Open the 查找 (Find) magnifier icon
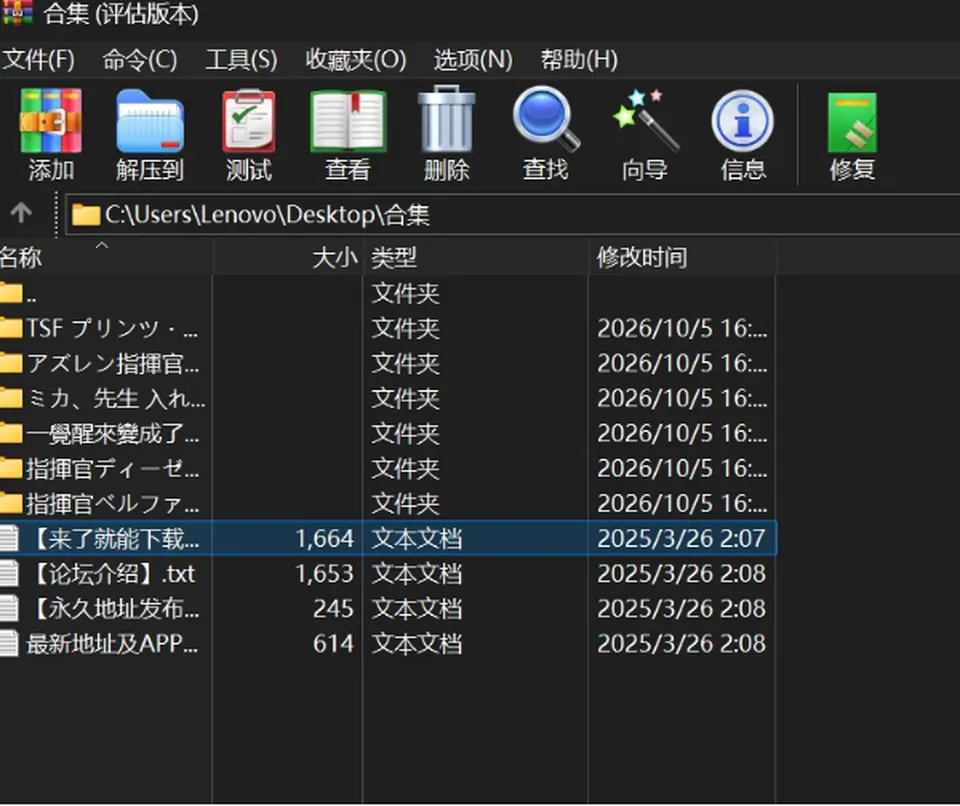 pos(546,119)
